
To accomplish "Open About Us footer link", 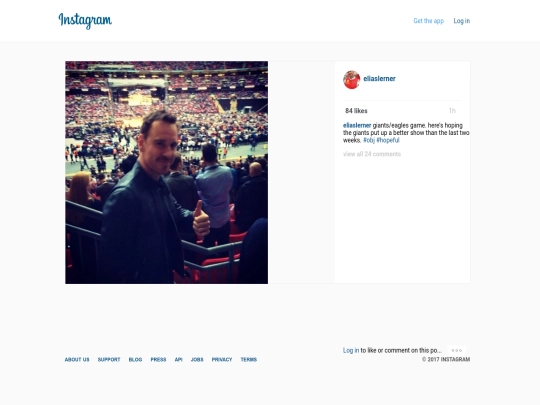I will [77, 360].
